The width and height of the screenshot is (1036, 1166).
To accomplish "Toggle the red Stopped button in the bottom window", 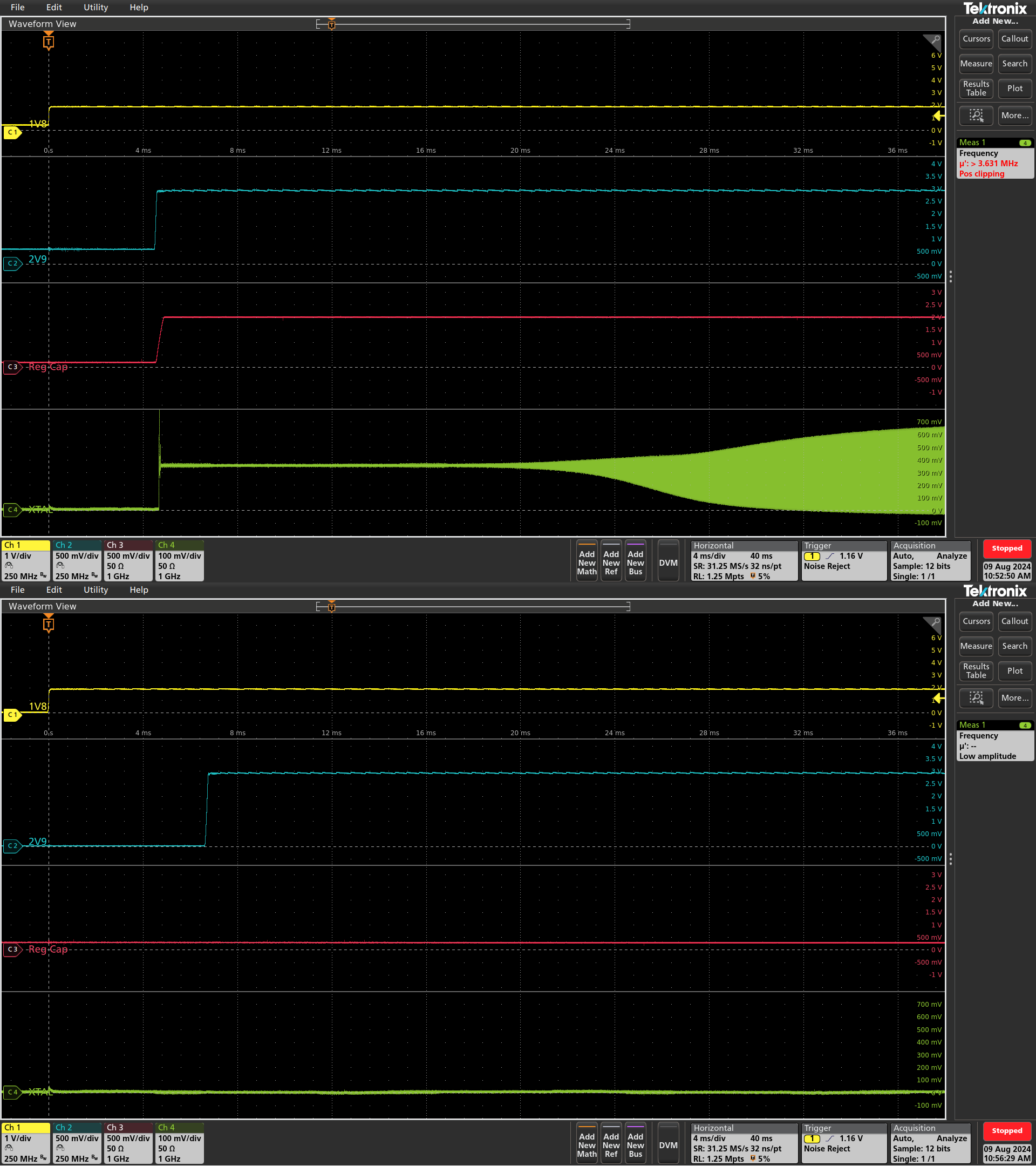I will 1006,1130.
